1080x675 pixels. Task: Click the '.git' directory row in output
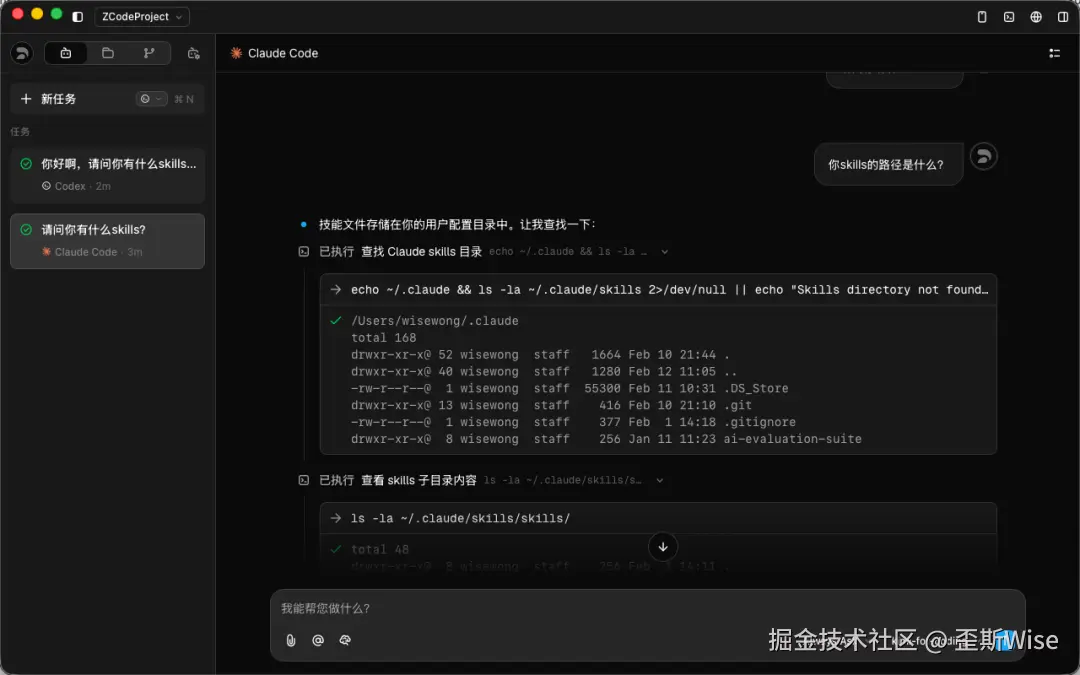pos(551,405)
